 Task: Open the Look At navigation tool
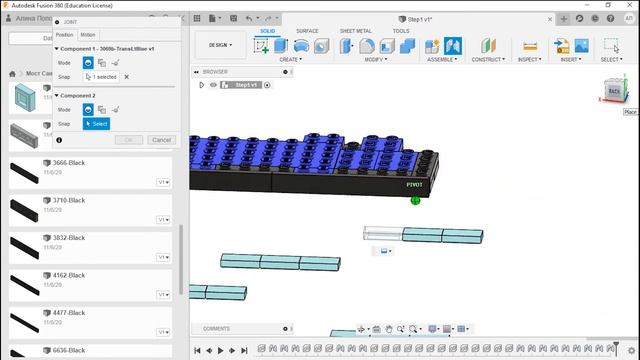pyautogui.click(x=376, y=329)
